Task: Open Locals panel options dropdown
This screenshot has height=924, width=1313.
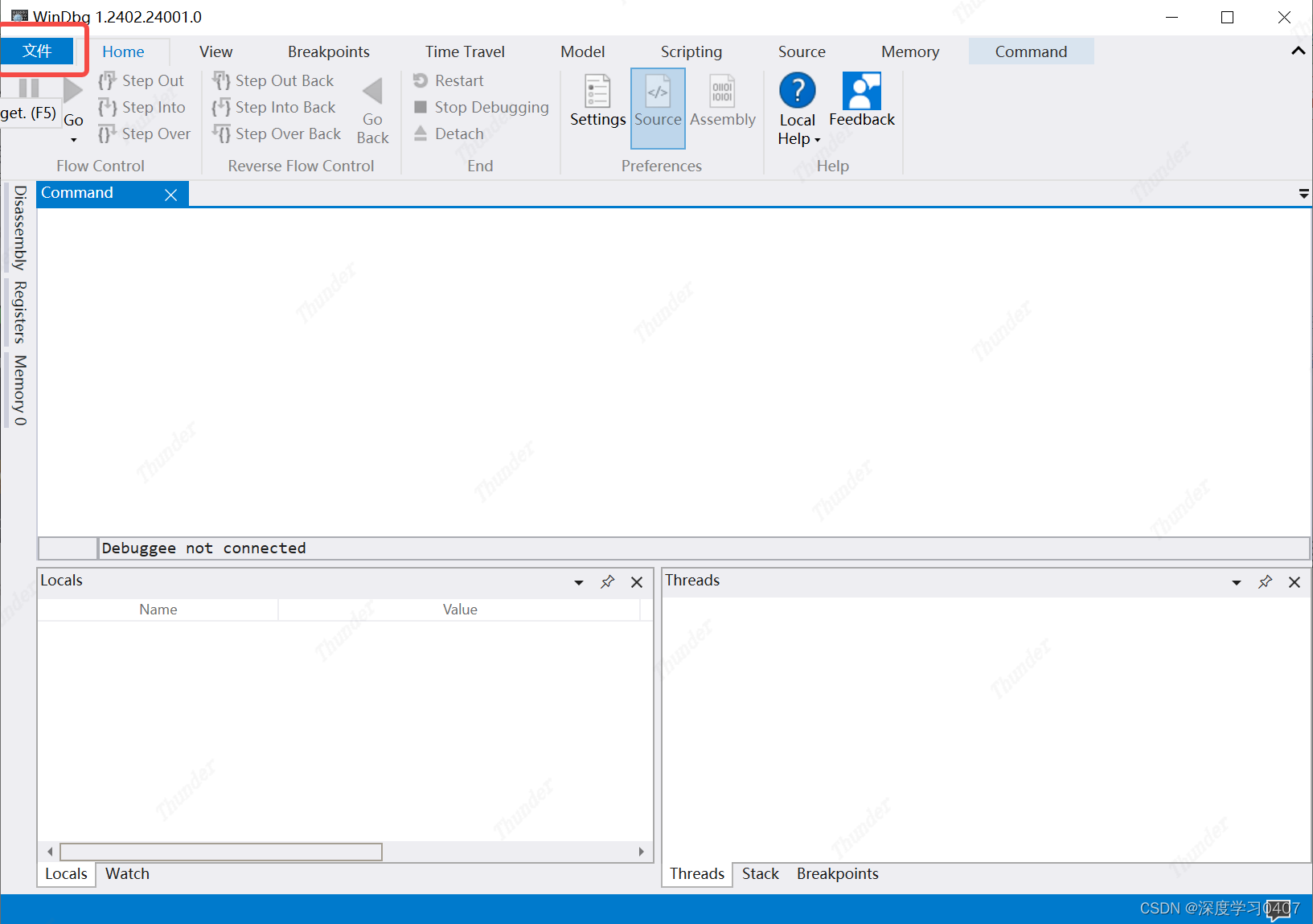Action: click(578, 582)
